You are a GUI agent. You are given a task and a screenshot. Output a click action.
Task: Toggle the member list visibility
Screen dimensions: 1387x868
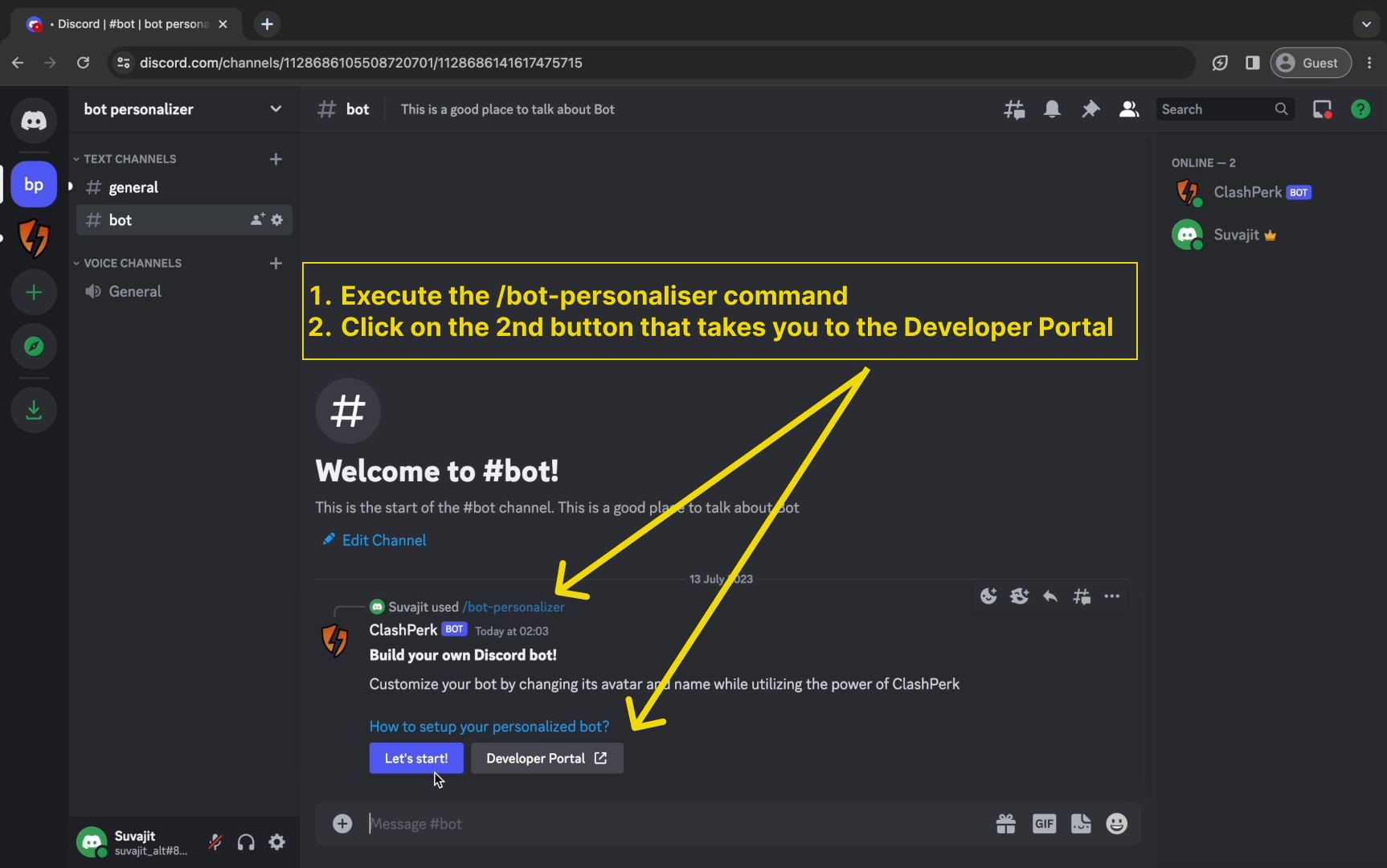(x=1129, y=109)
